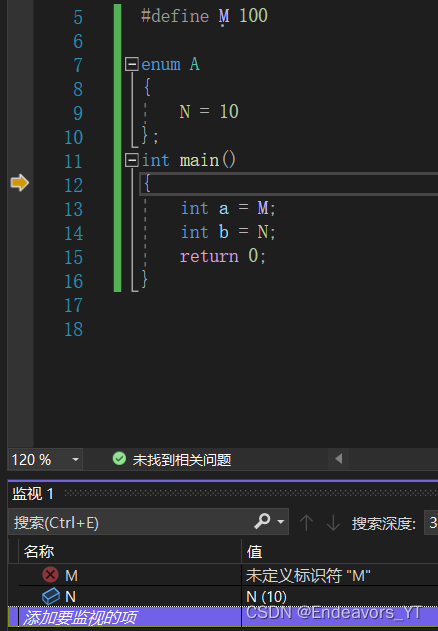Click the 名称 column header
The width and height of the screenshot is (438, 631).
pos(39,551)
